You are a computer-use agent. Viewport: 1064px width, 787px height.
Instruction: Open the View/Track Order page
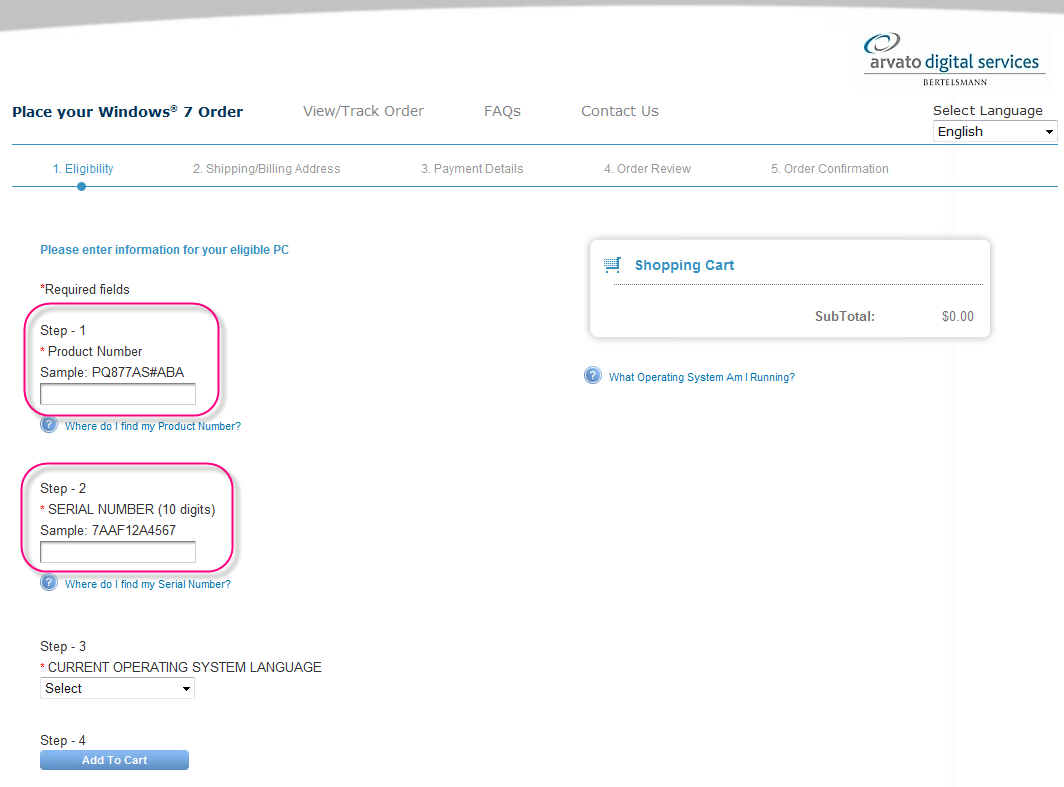pyautogui.click(x=363, y=111)
